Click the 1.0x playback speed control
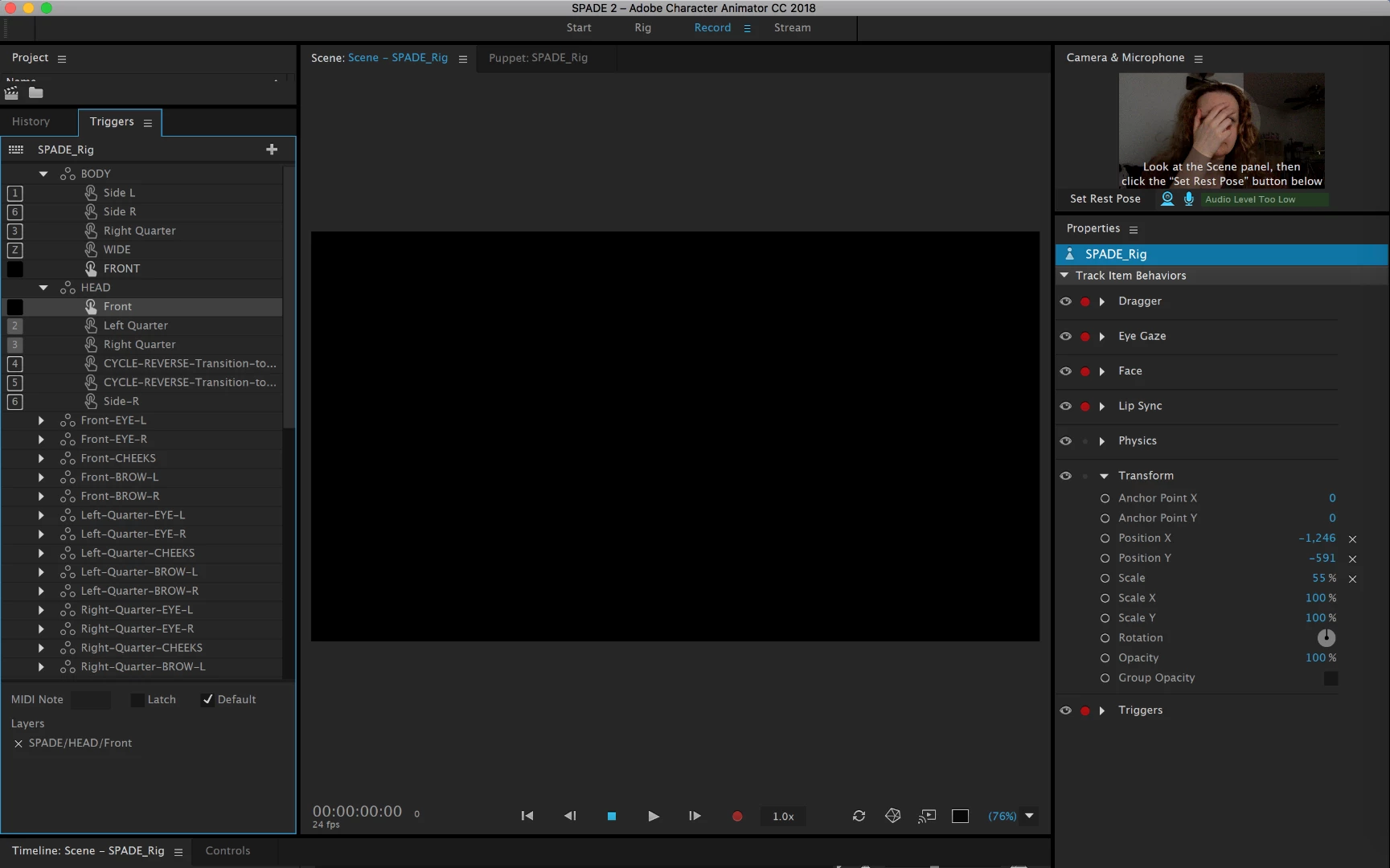1390x868 pixels. click(783, 817)
